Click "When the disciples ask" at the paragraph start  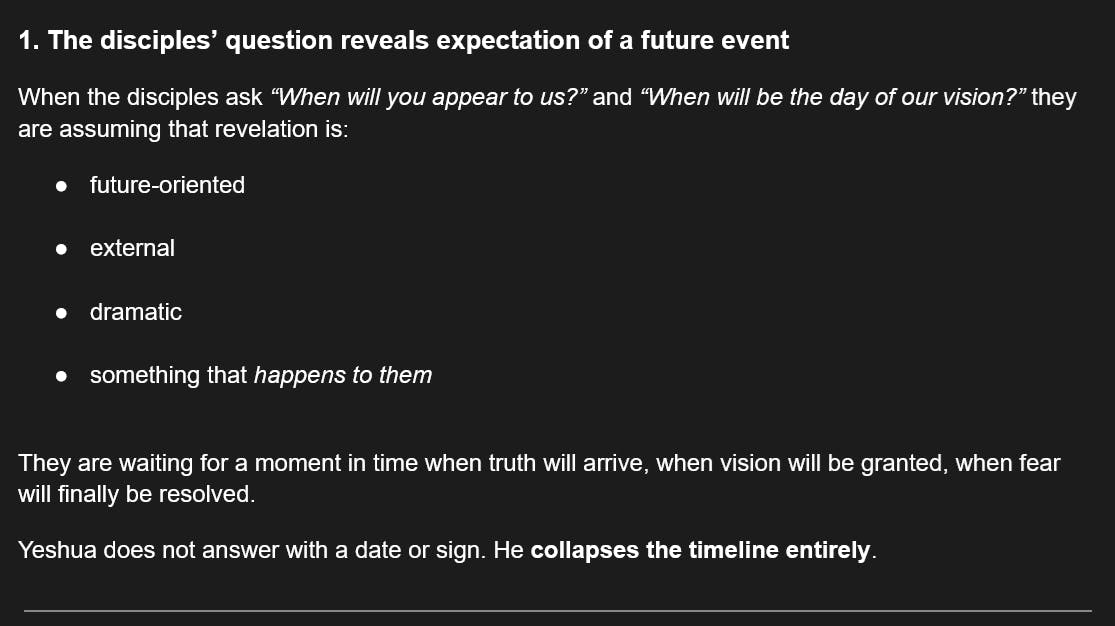140,97
